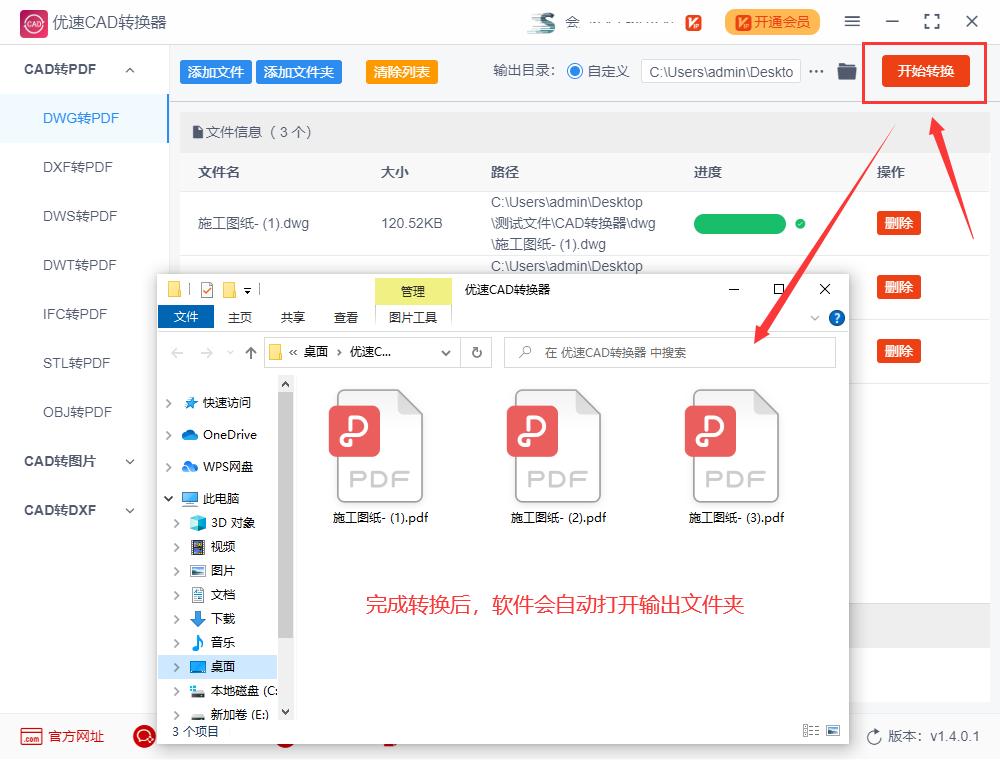Click the green checkmark next to progress bar

798,224
